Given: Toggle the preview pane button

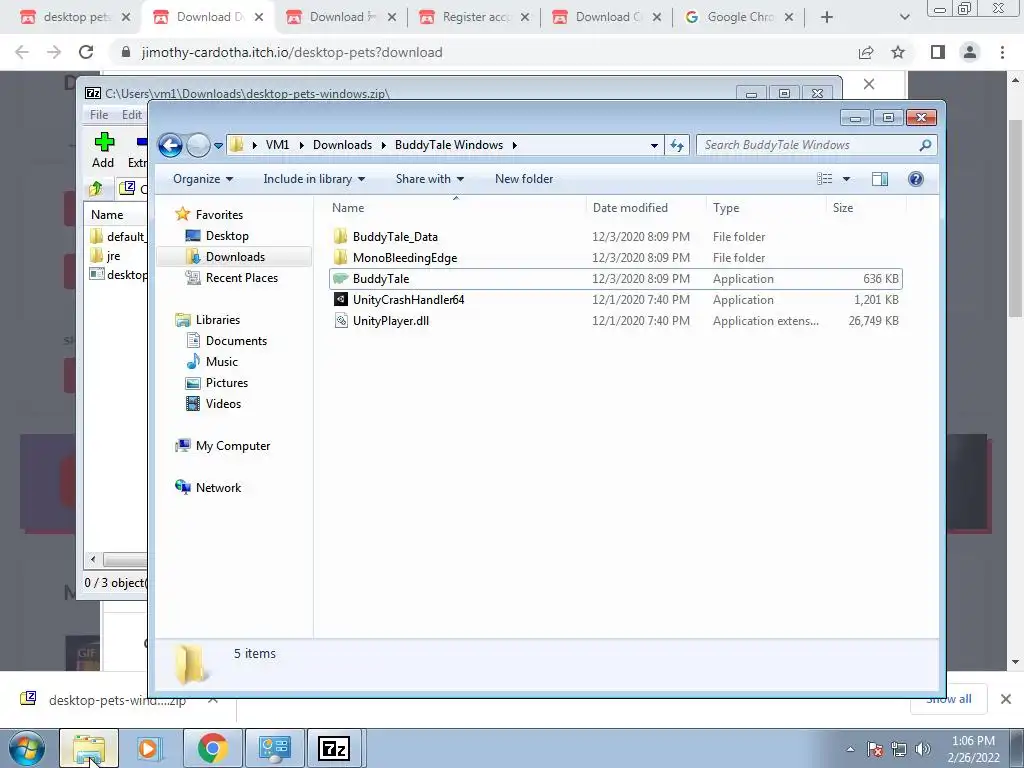Looking at the screenshot, I should [x=880, y=179].
